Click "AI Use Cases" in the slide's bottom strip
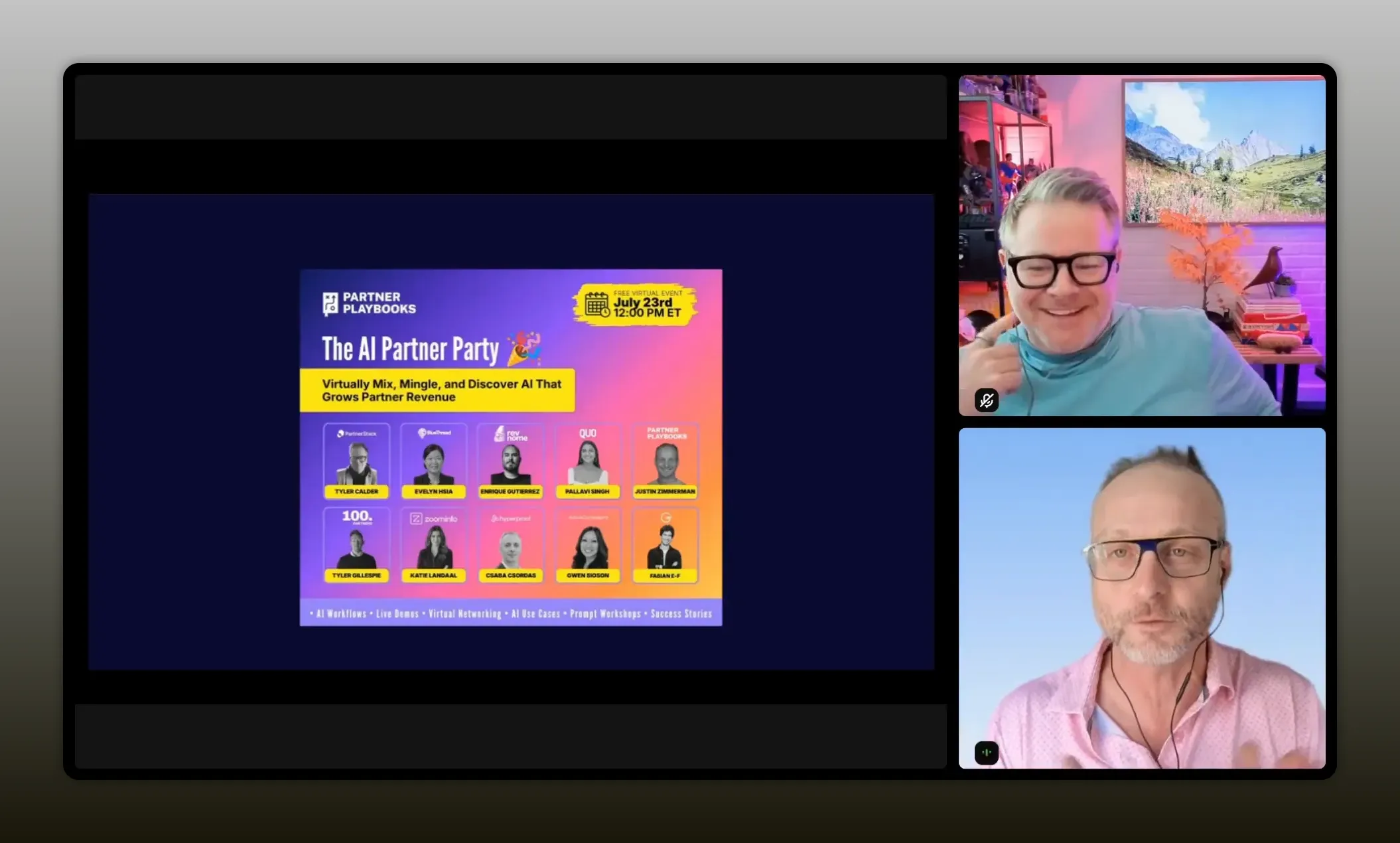 click(x=535, y=614)
